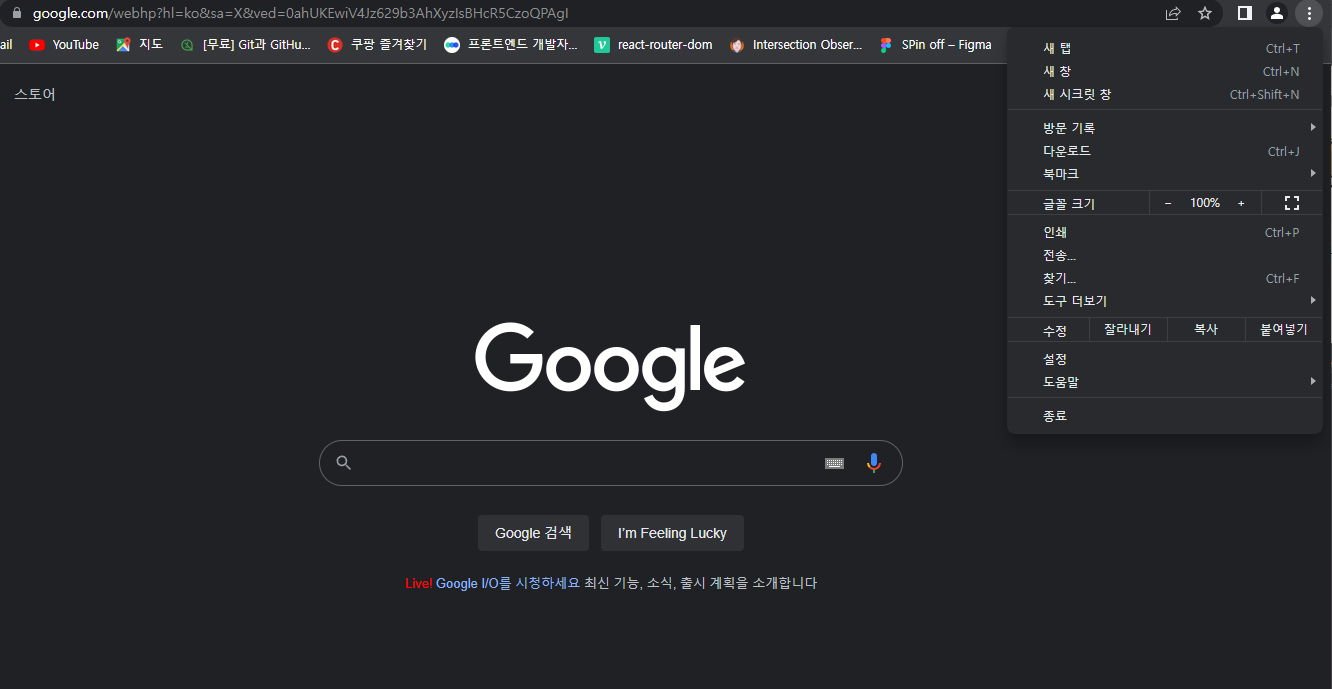Open the 쿠팡 즐겨찾기 bookmark
1332x689 pixels.
click(x=377, y=44)
